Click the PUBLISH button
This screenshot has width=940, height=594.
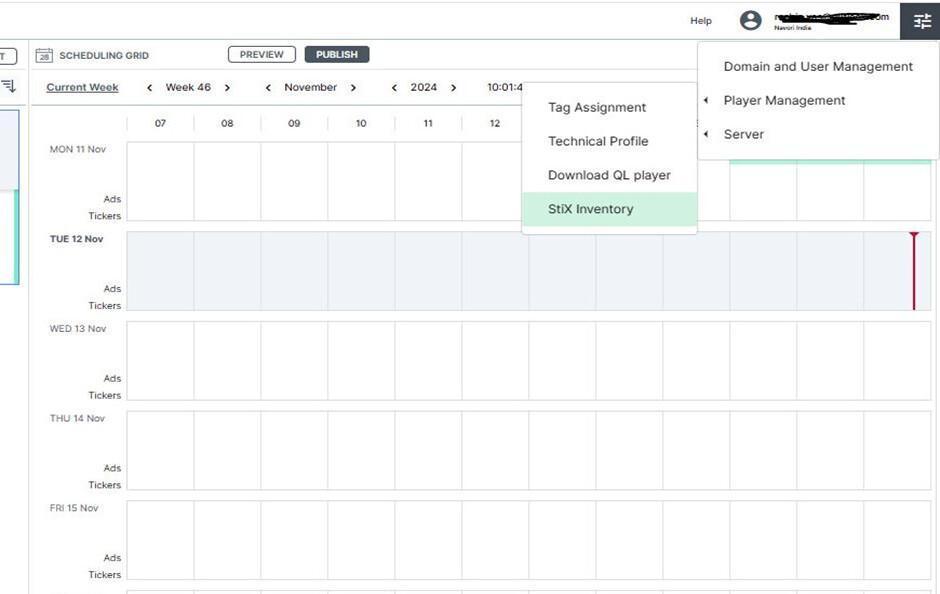[x=337, y=55]
